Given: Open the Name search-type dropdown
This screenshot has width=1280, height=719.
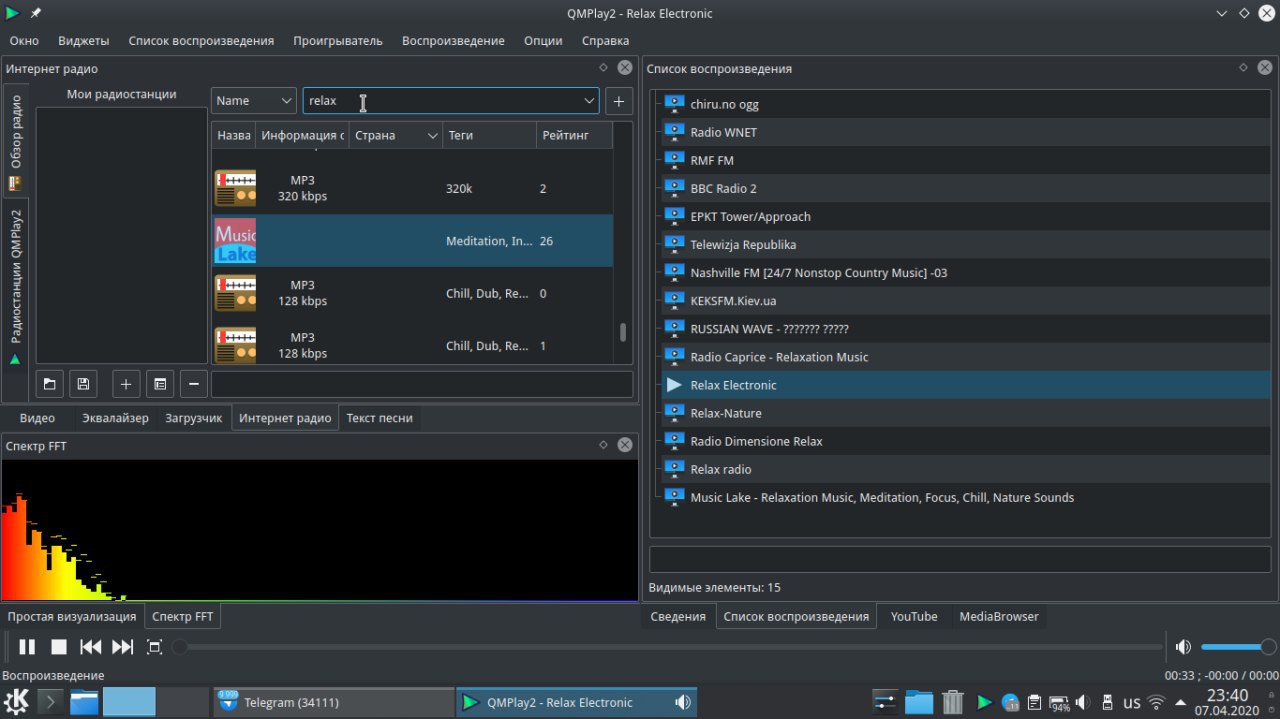Looking at the screenshot, I should pyautogui.click(x=254, y=101).
